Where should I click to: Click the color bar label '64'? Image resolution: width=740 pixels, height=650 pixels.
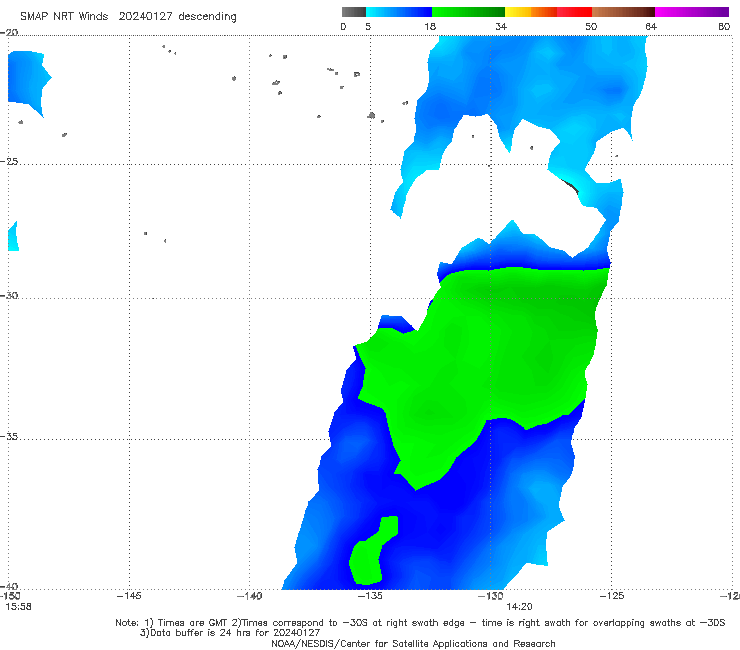click(651, 26)
